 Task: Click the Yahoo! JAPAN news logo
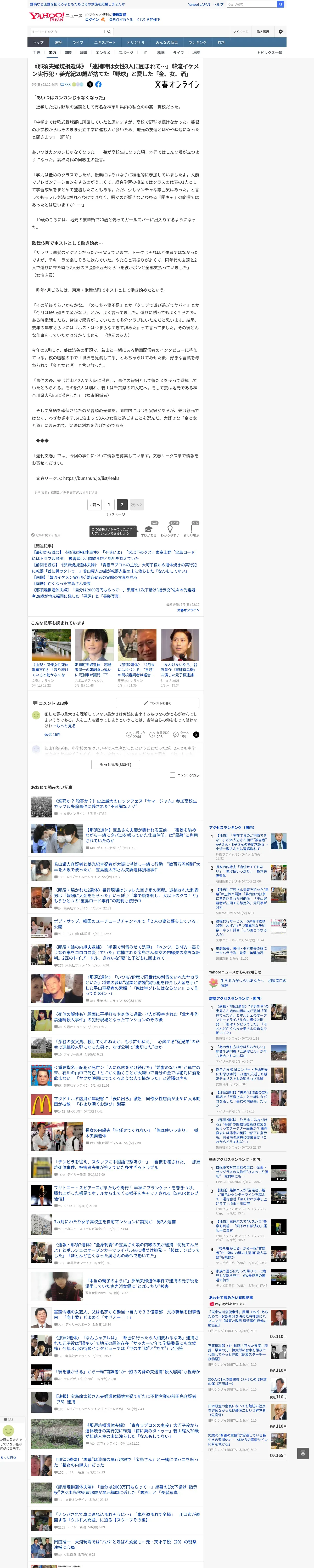[55, 16]
